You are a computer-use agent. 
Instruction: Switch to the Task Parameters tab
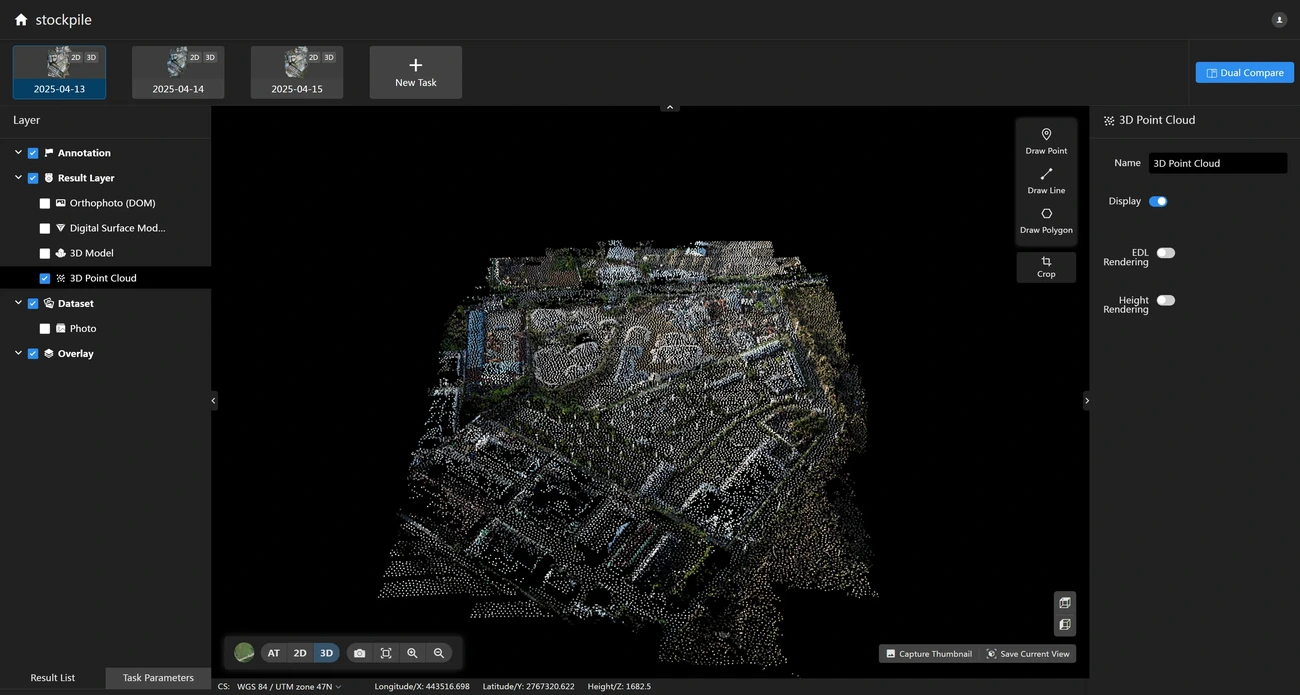(158, 678)
